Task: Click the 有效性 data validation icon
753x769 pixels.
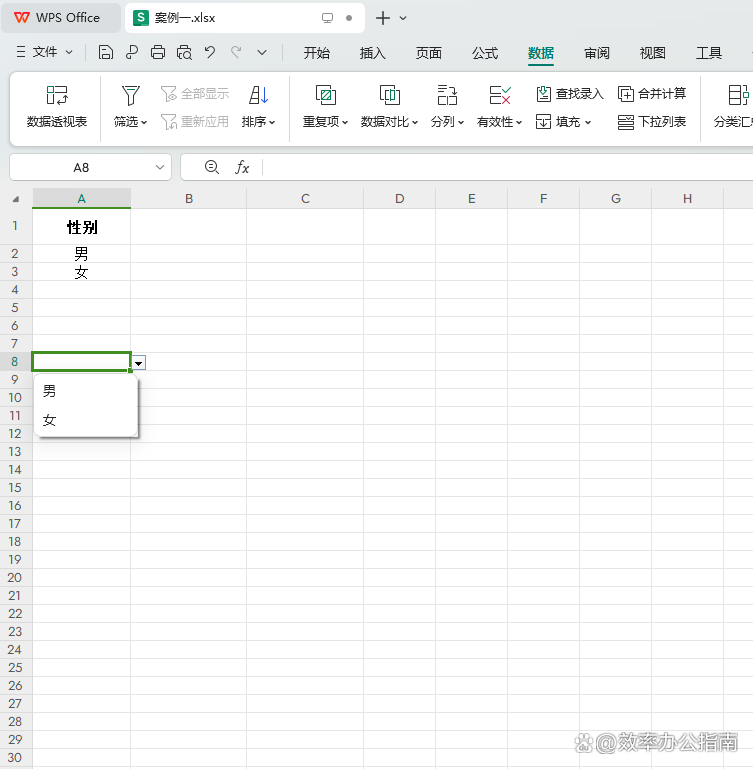Action: [500, 95]
